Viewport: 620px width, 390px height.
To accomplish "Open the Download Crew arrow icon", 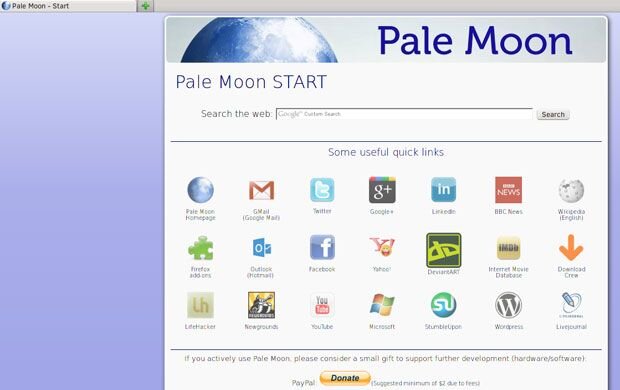I will [x=571, y=248].
